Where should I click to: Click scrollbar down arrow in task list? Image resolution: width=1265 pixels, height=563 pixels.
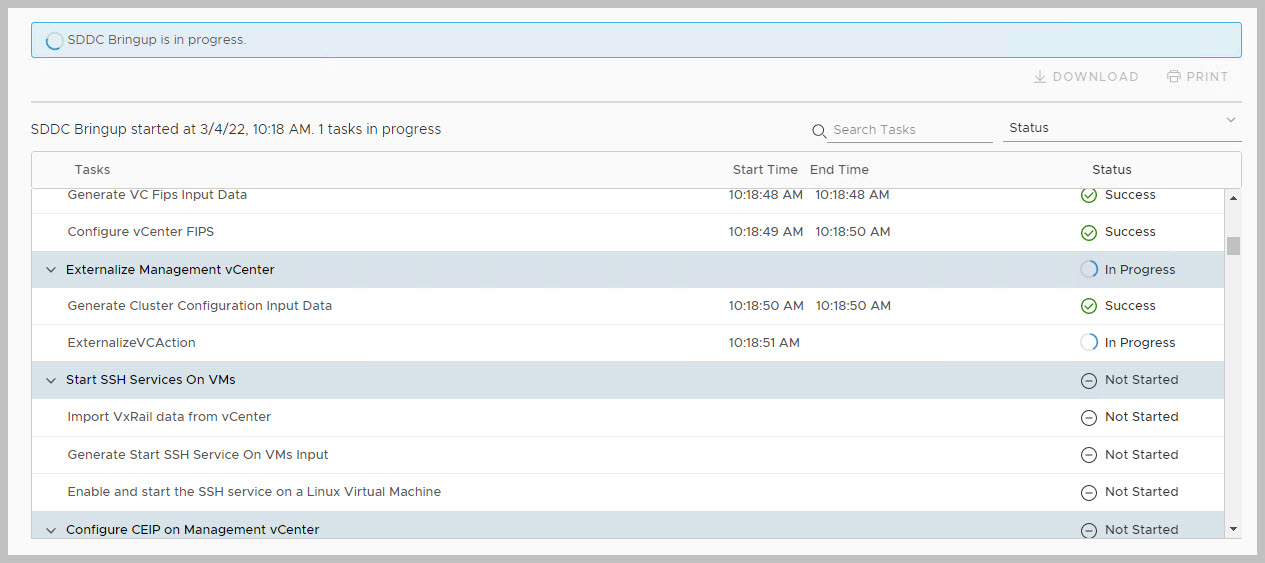(x=1233, y=529)
